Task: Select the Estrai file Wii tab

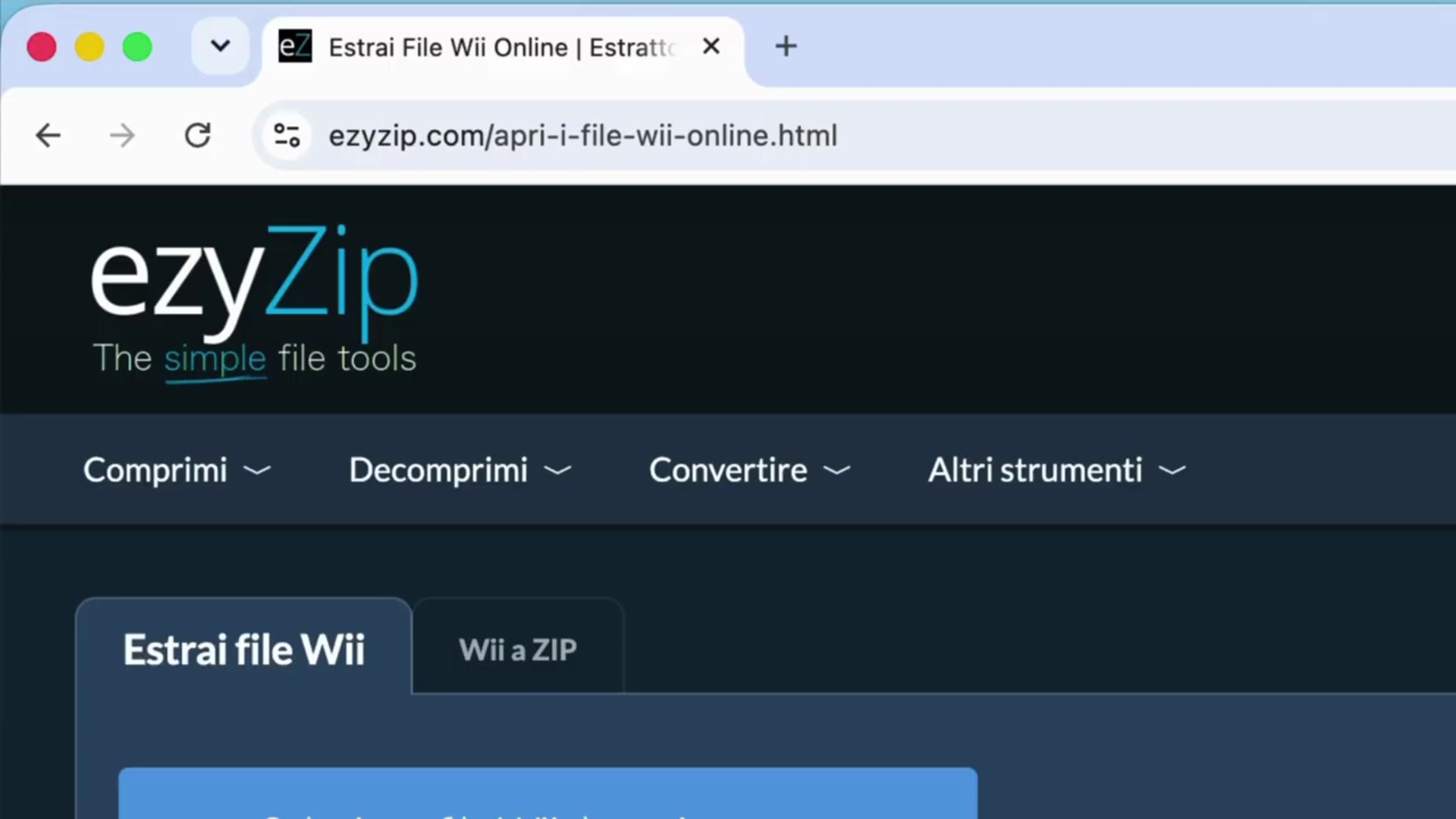Action: (x=243, y=649)
